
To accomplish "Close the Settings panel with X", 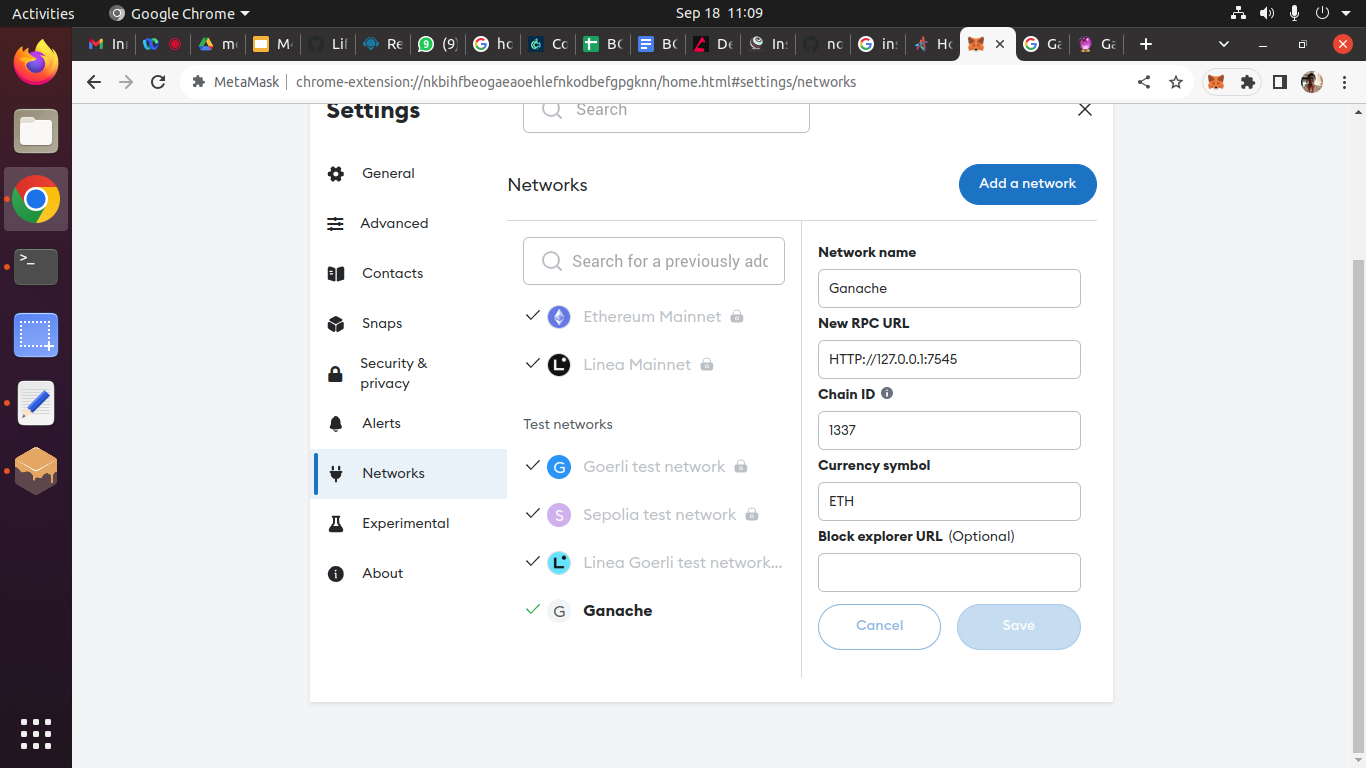I will 1085,110.
